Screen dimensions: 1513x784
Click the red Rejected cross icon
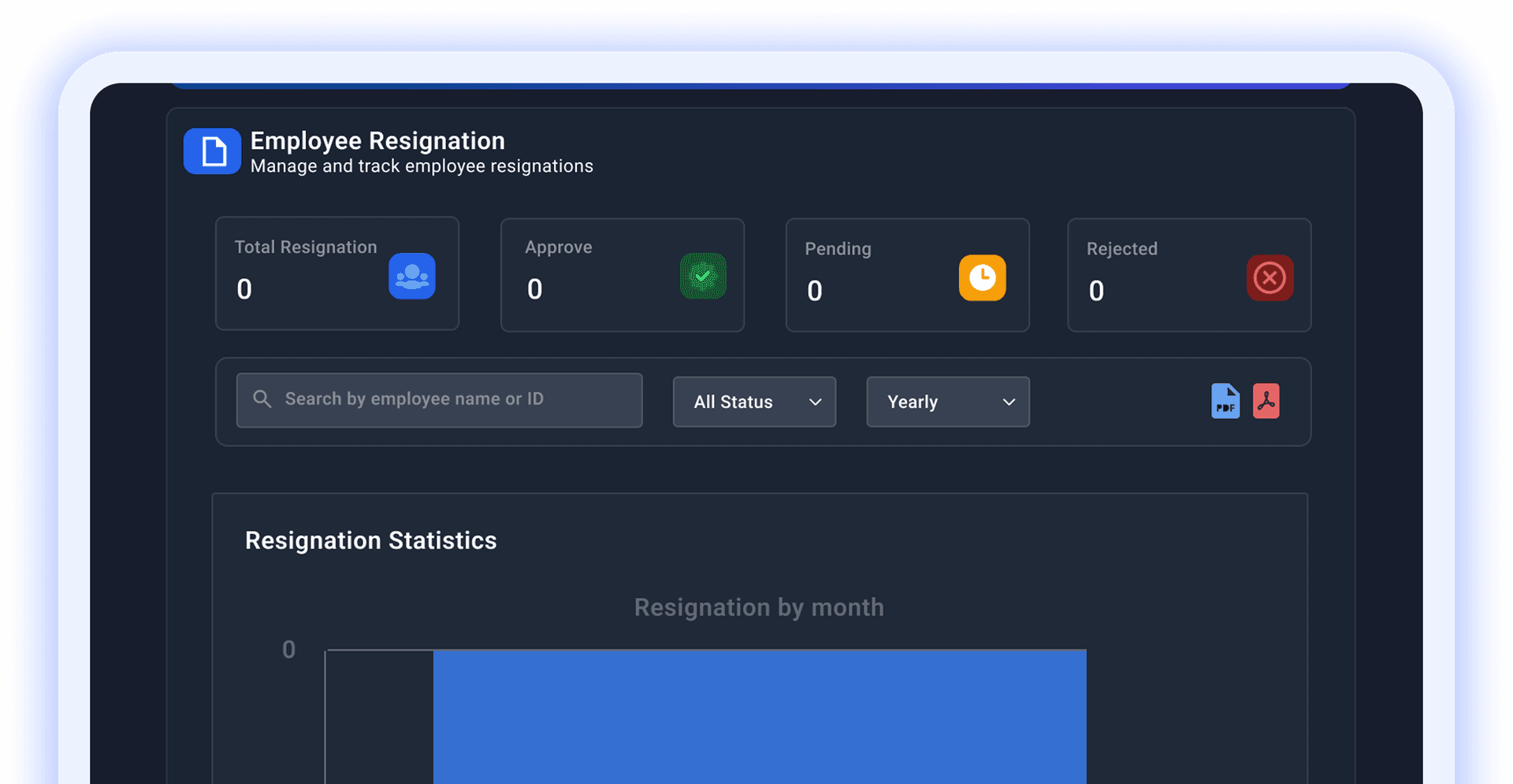[x=1270, y=277]
